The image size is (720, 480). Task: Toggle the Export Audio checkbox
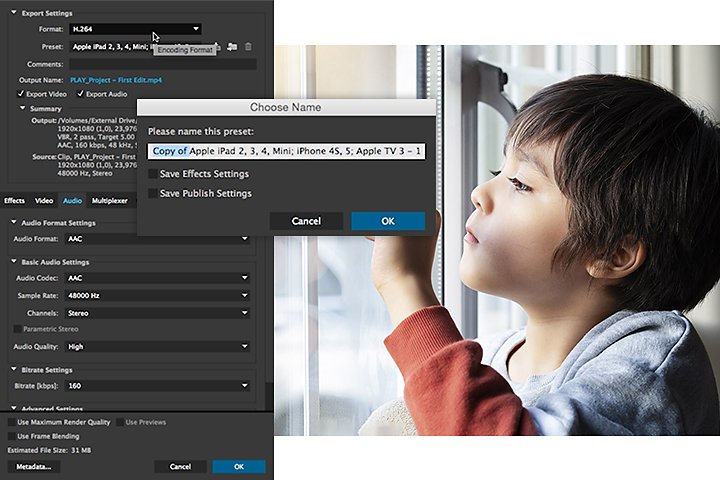click(80, 94)
